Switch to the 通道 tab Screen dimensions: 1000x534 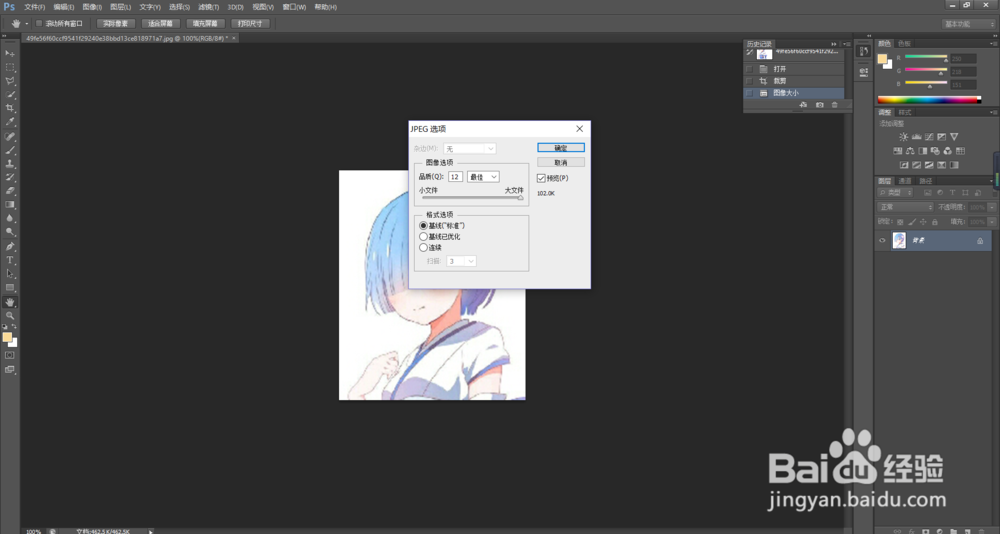tap(904, 181)
